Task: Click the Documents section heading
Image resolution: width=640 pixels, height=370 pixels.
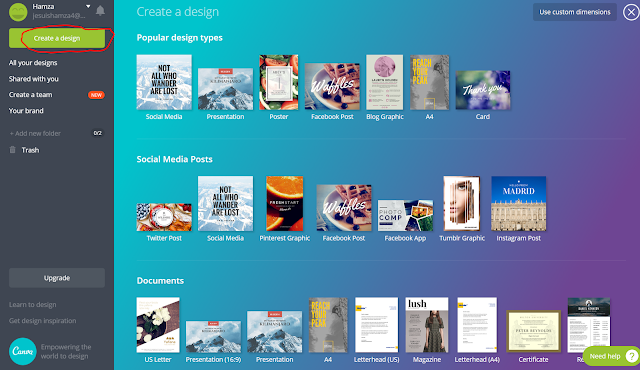Action: pos(160,281)
